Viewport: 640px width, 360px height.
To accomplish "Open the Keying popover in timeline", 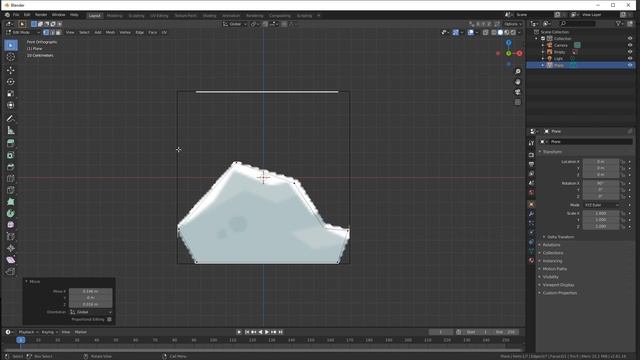I will tap(49, 332).
